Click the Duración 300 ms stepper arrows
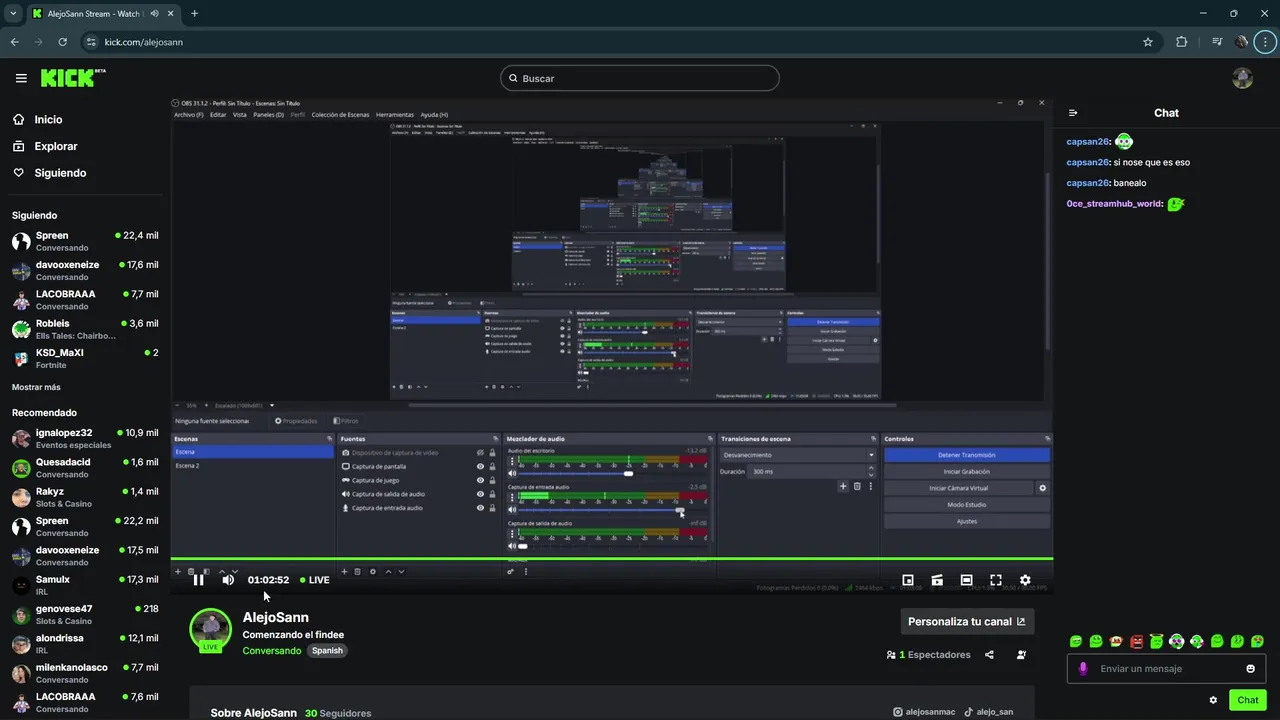Image resolution: width=1280 pixels, height=720 pixels. 871,471
